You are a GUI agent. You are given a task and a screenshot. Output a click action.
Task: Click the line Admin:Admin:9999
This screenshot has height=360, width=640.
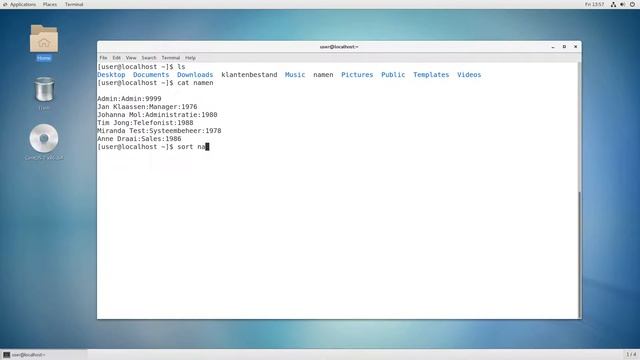point(129,99)
